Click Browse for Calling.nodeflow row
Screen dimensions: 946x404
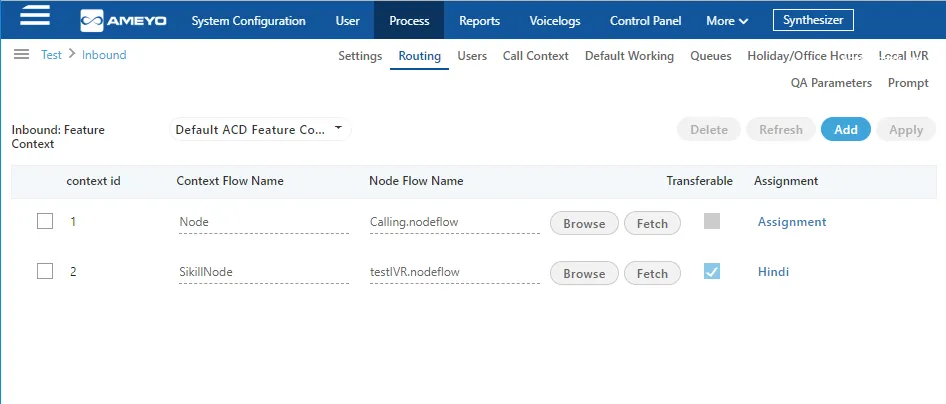pyautogui.click(x=584, y=223)
